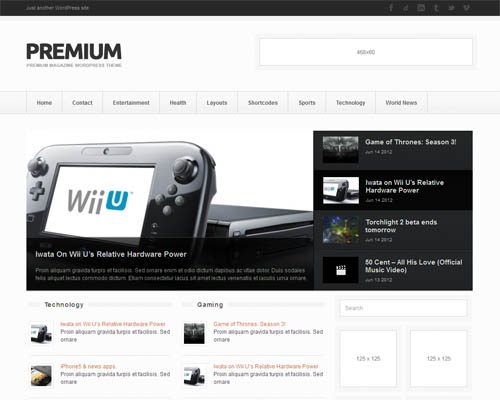Open the World News menu item

pyautogui.click(x=401, y=103)
